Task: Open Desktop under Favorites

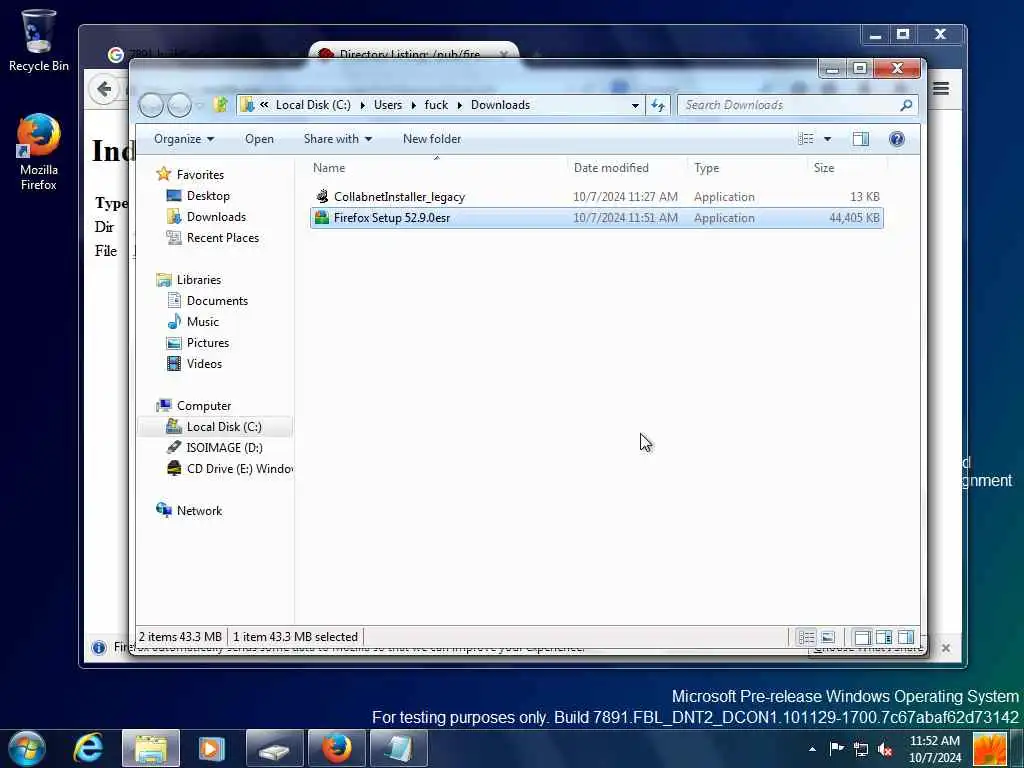Action: pyautogui.click(x=208, y=196)
